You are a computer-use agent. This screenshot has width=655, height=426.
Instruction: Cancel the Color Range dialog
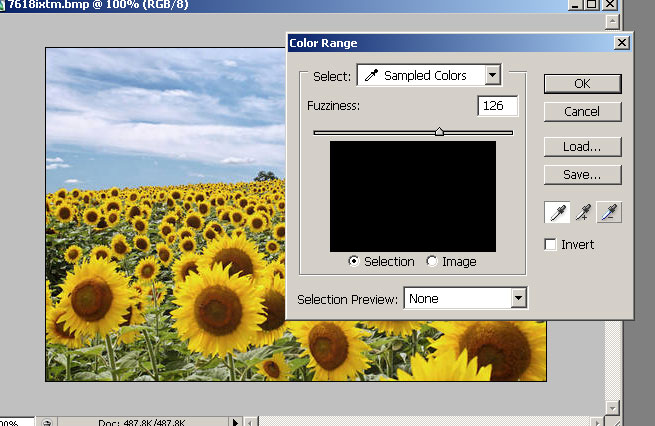pos(582,112)
